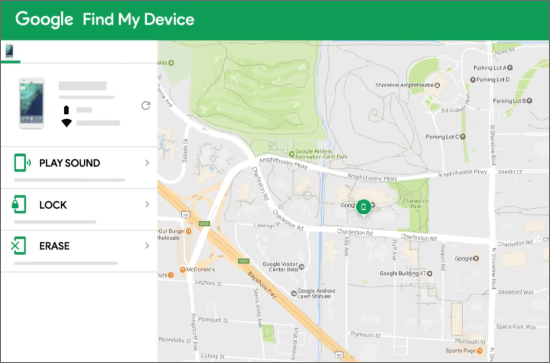Click the Play Sound phone icon
The image size is (550, 363).
coord(22,163)
